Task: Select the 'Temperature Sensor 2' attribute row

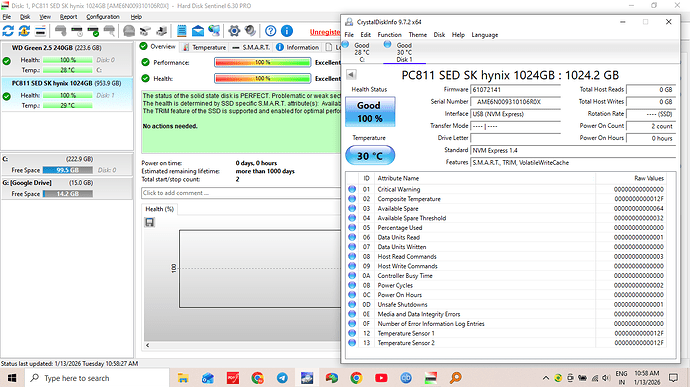Action: click(506, 343)
